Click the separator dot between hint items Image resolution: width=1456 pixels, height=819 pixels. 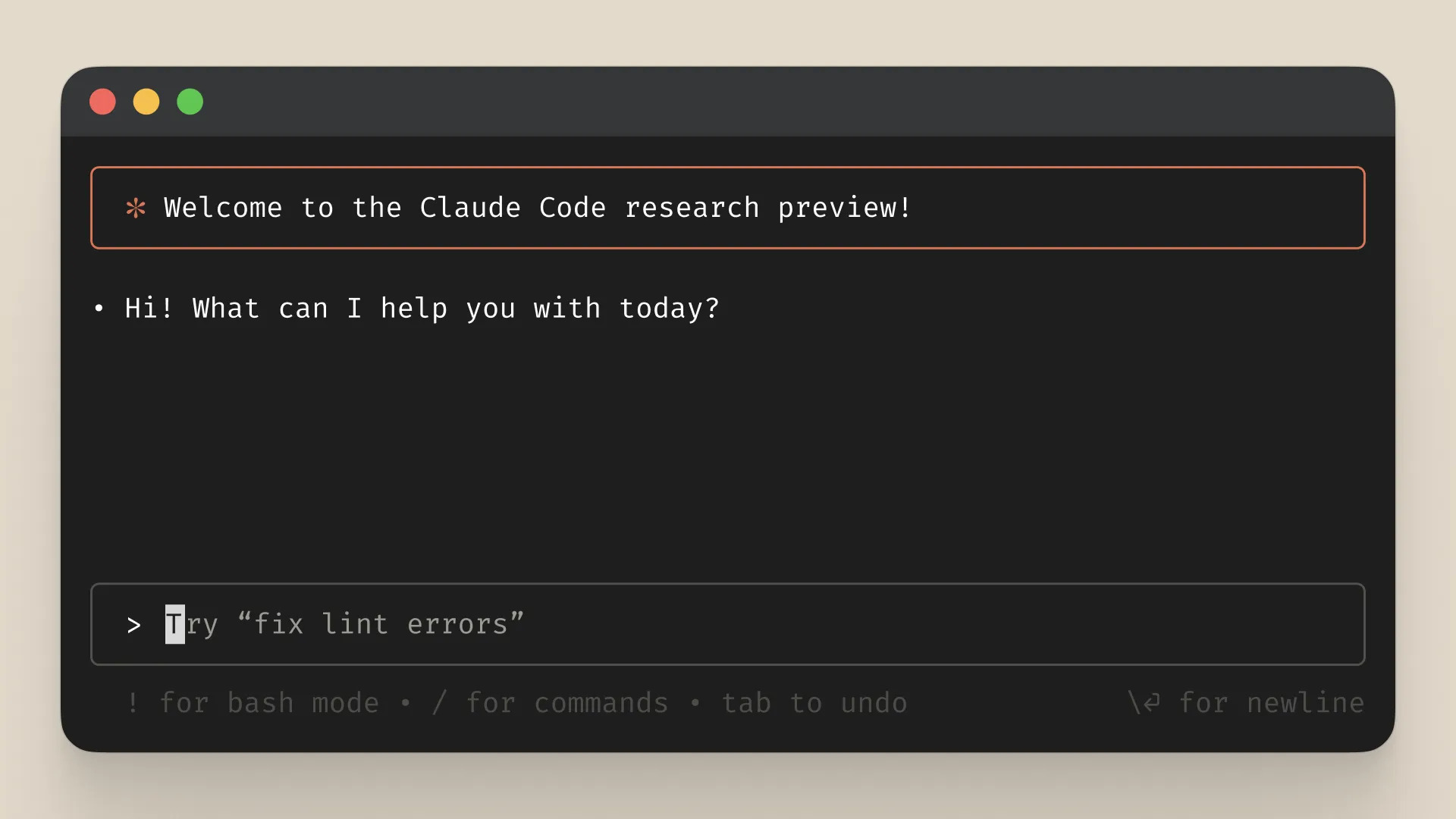pos(406,702)
